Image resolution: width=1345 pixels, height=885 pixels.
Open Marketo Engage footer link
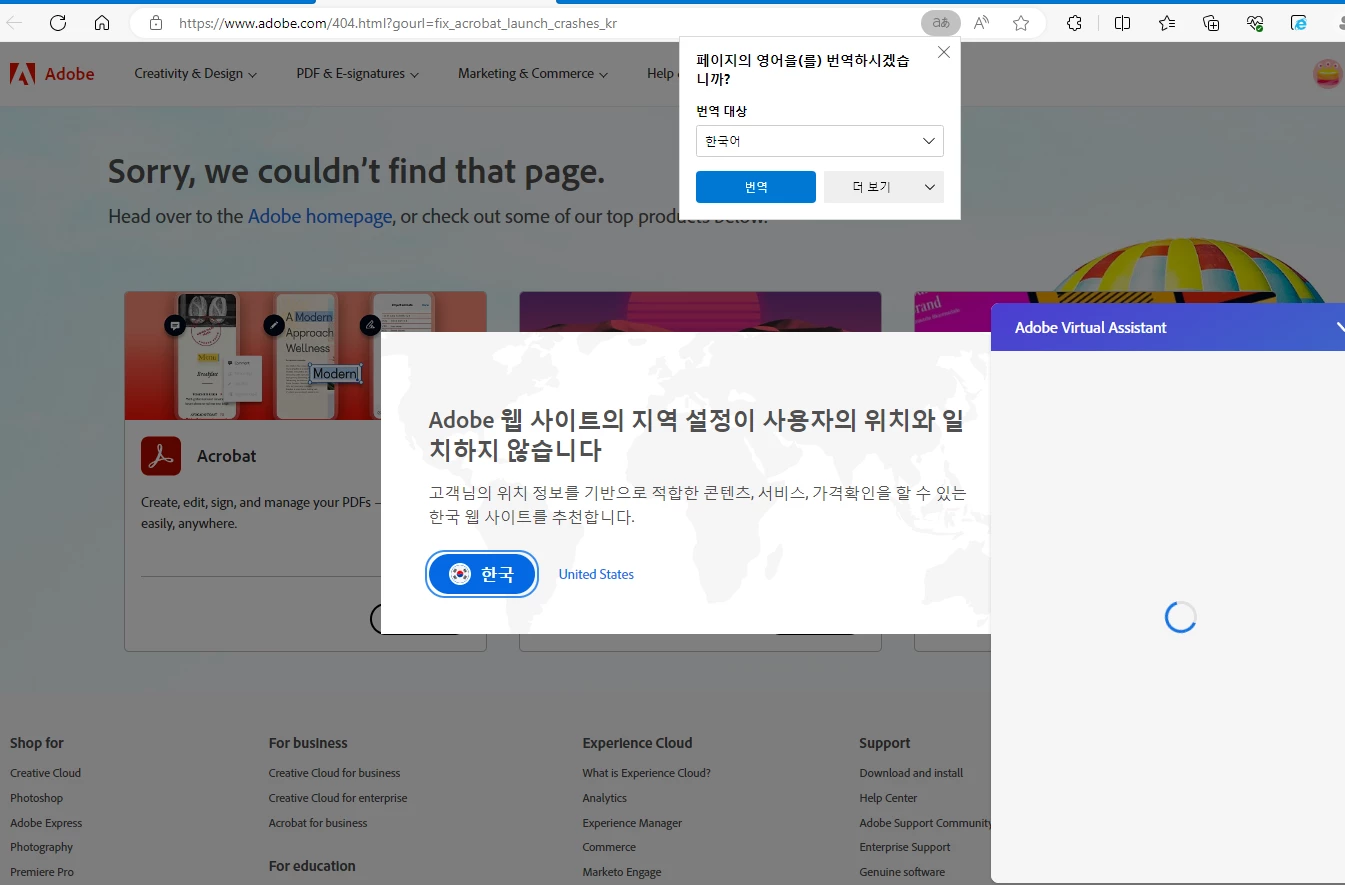point(622,872)
